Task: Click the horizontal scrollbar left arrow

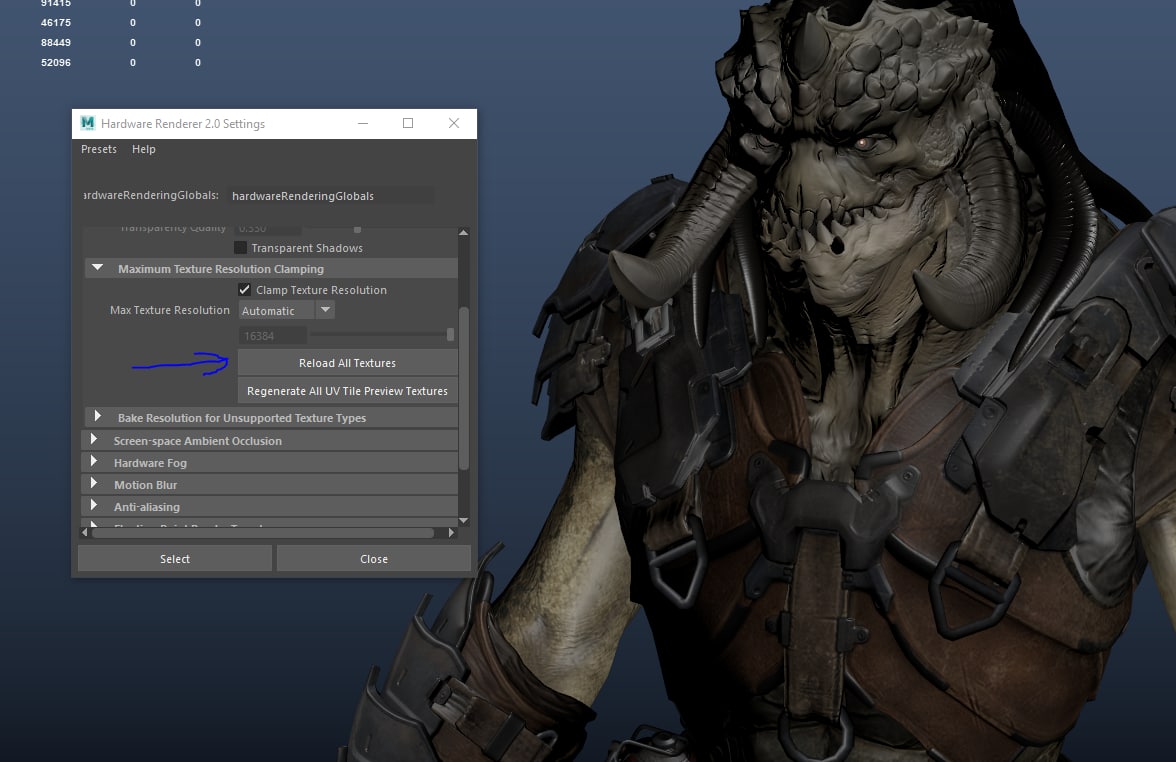Action: (85, 532)
